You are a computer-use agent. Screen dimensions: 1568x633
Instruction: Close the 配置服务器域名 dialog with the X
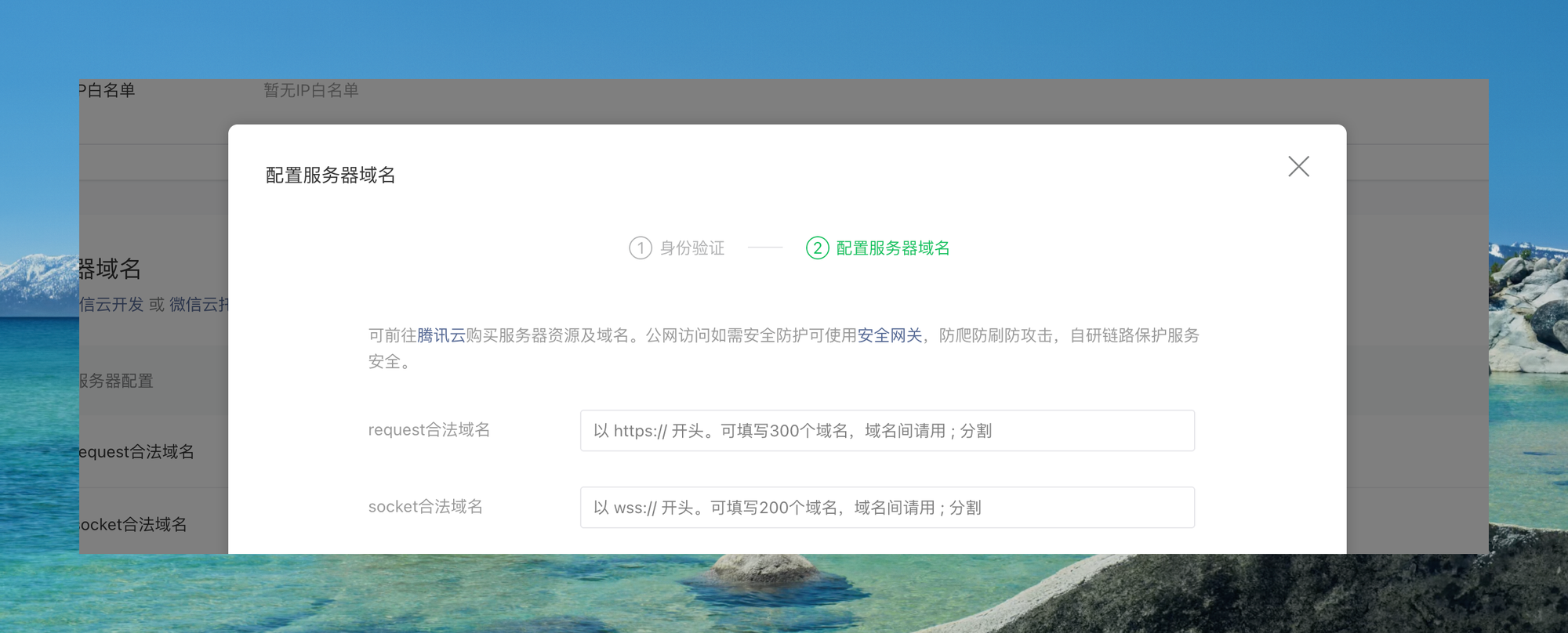[x=1298, y=166]
